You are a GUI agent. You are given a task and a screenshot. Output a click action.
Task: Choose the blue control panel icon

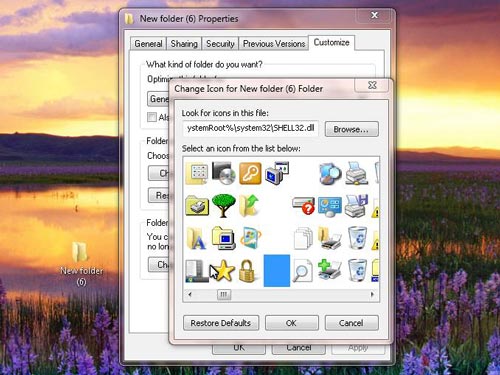(x=330, y=207)
